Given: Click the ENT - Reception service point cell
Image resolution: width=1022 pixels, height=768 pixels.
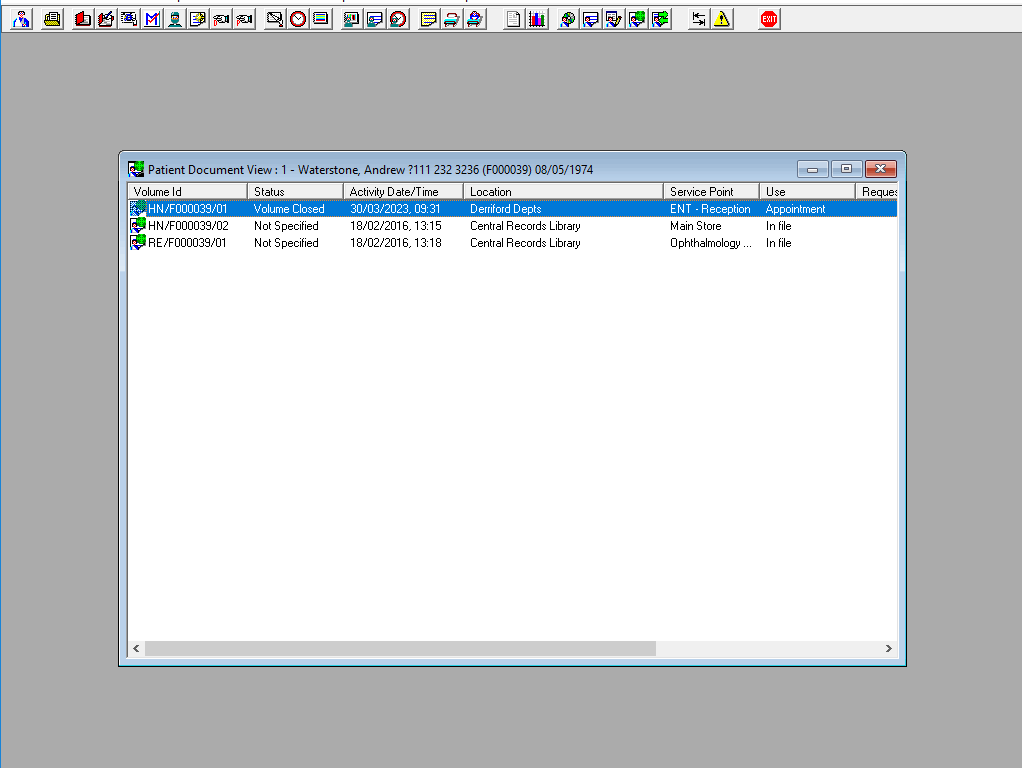Looking at the screenshot, I should pyautogui.click(x=710, y=209).
